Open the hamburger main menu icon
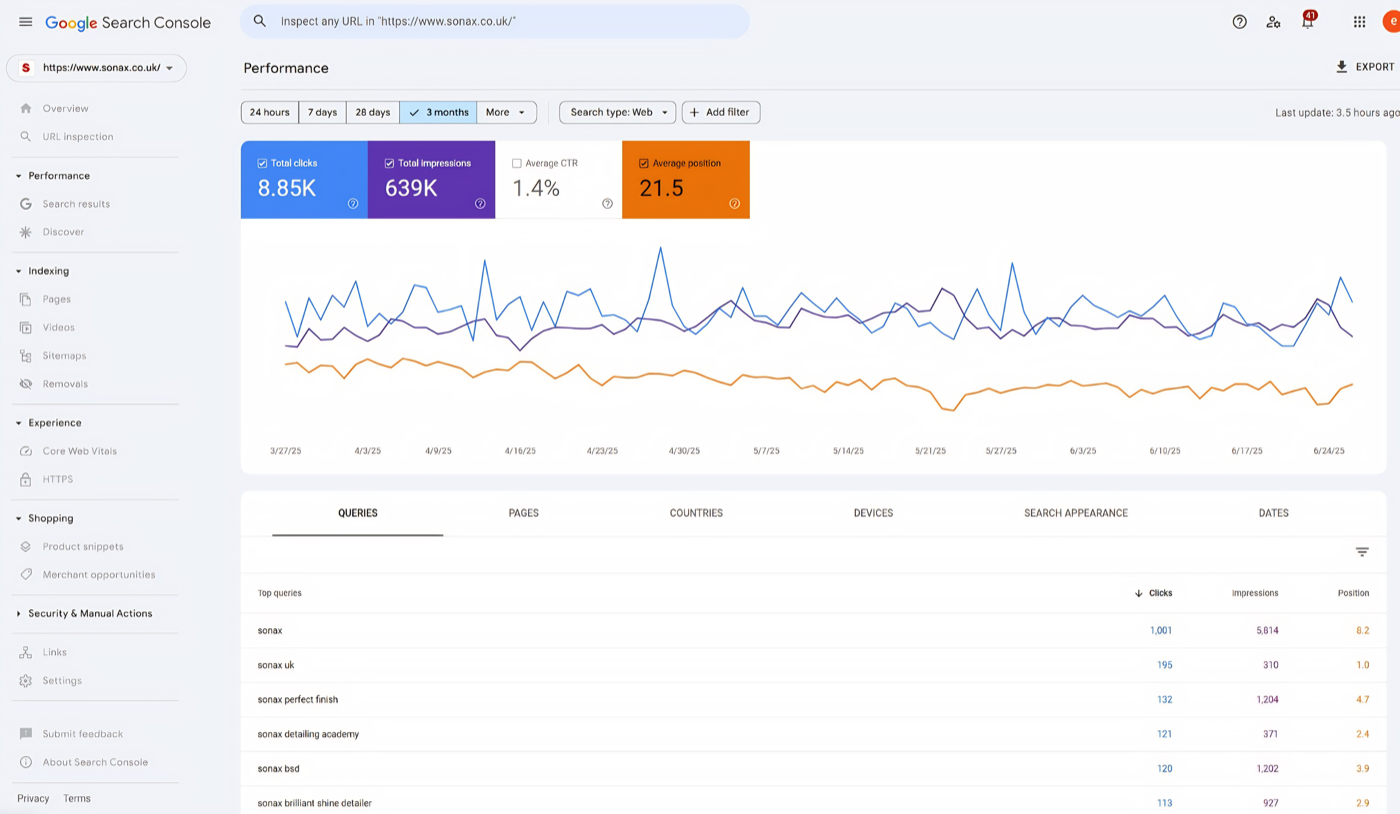1400x814 pixels. [x=25, y=22]
